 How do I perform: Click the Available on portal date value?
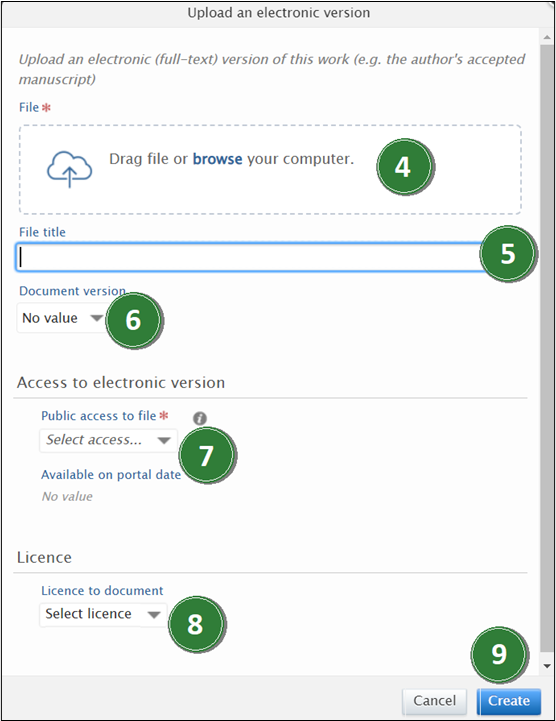tap(67, 497)
